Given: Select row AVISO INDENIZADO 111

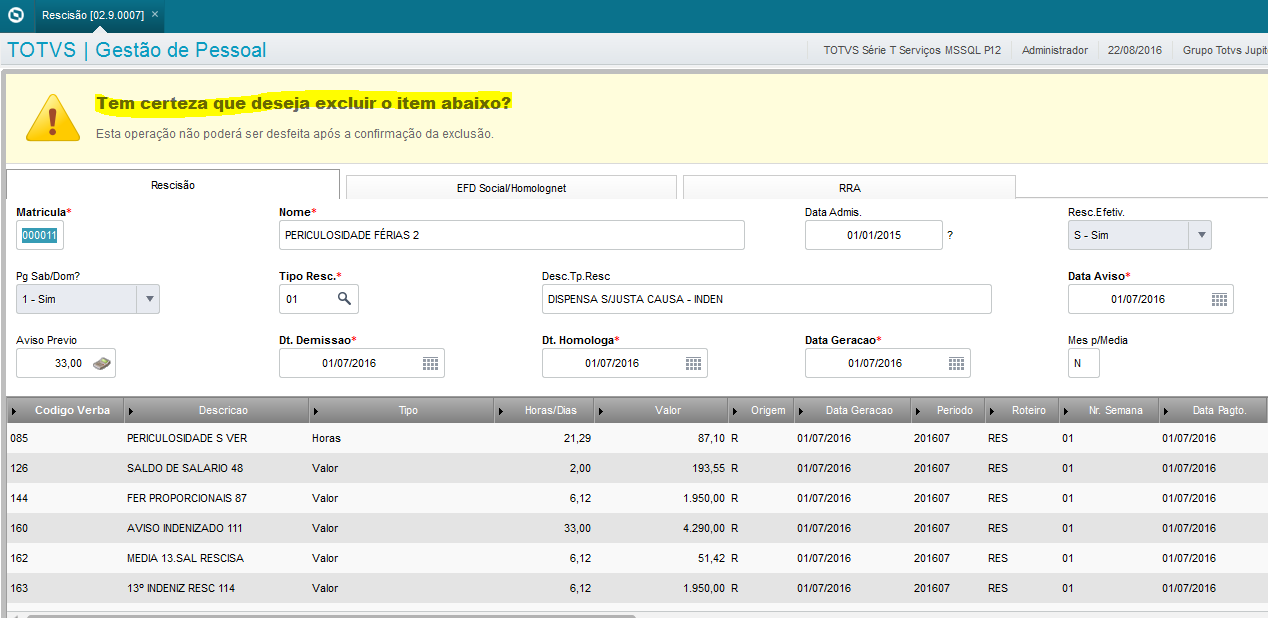Looking at the screenshot, I should pyautogui.click(x=637, y=528).
